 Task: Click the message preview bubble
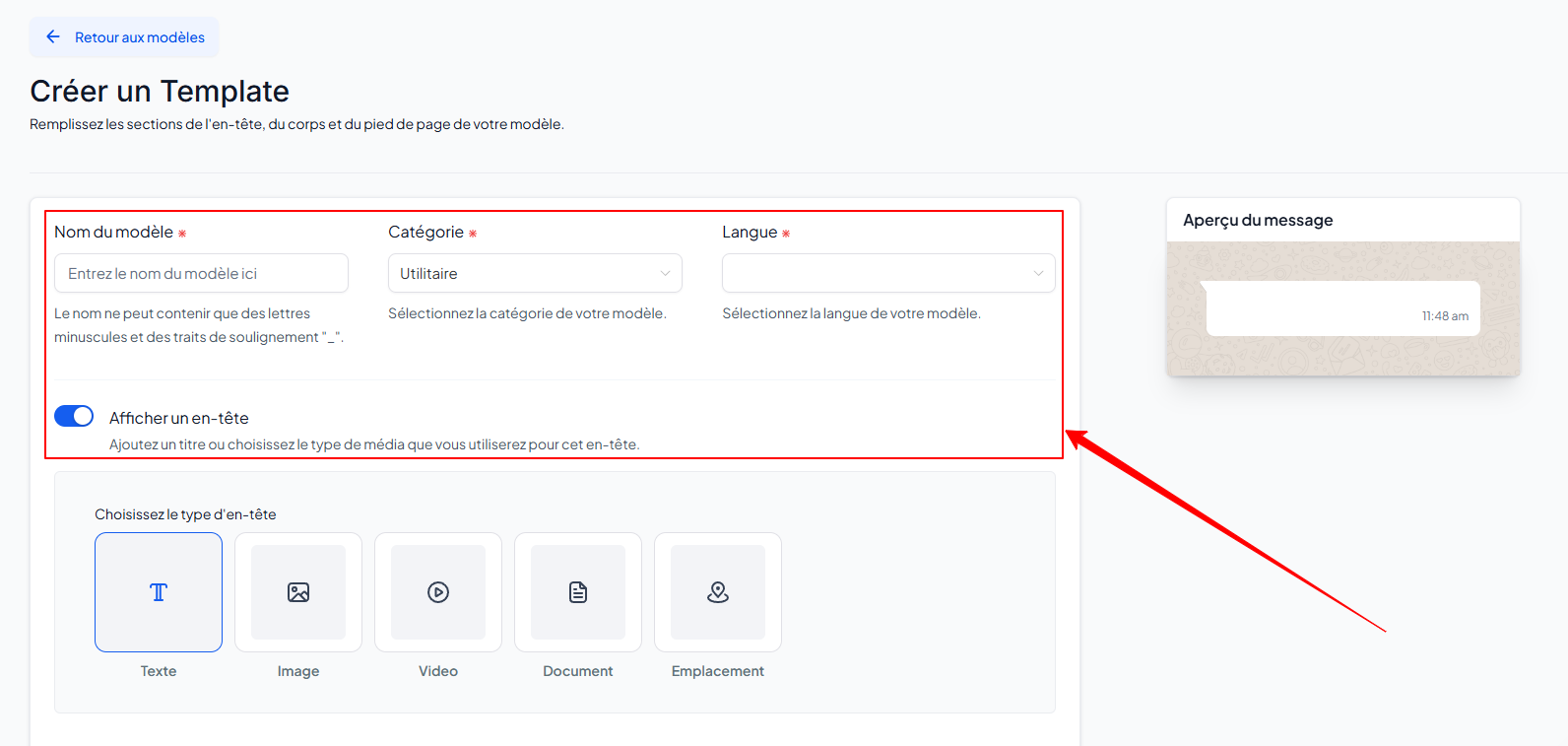[x=1343, y=308]
